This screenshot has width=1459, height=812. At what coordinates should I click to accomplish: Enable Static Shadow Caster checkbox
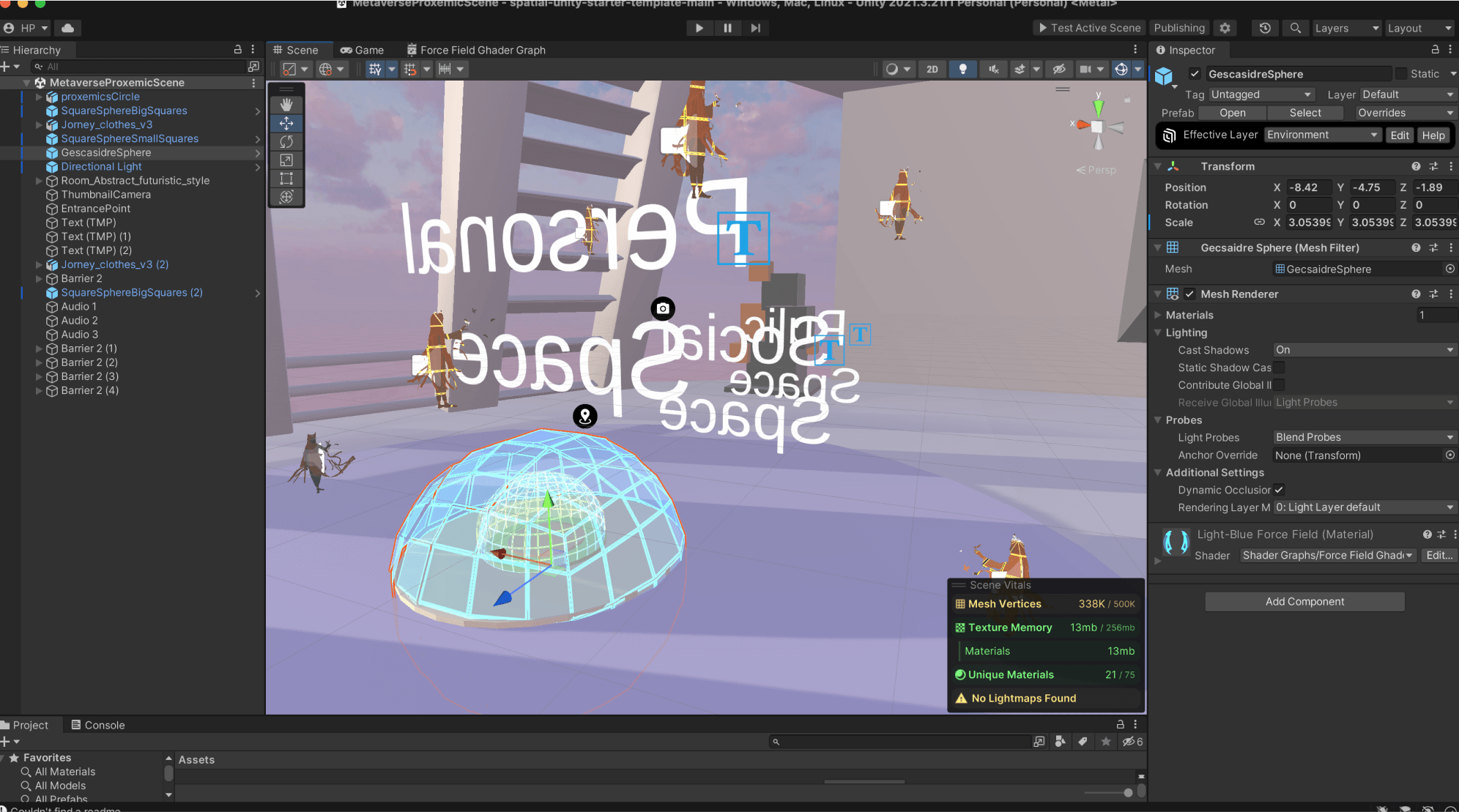pos(1280,368)
